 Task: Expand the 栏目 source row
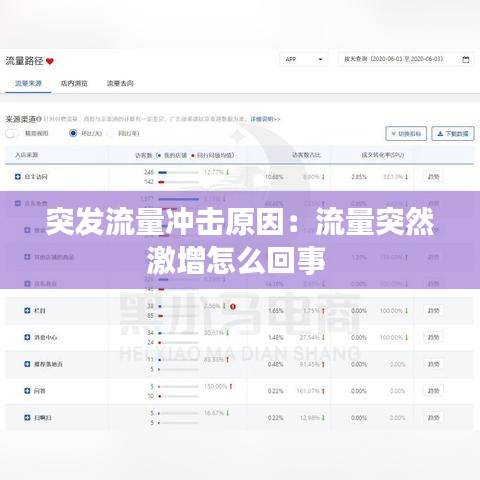[27, 310]
